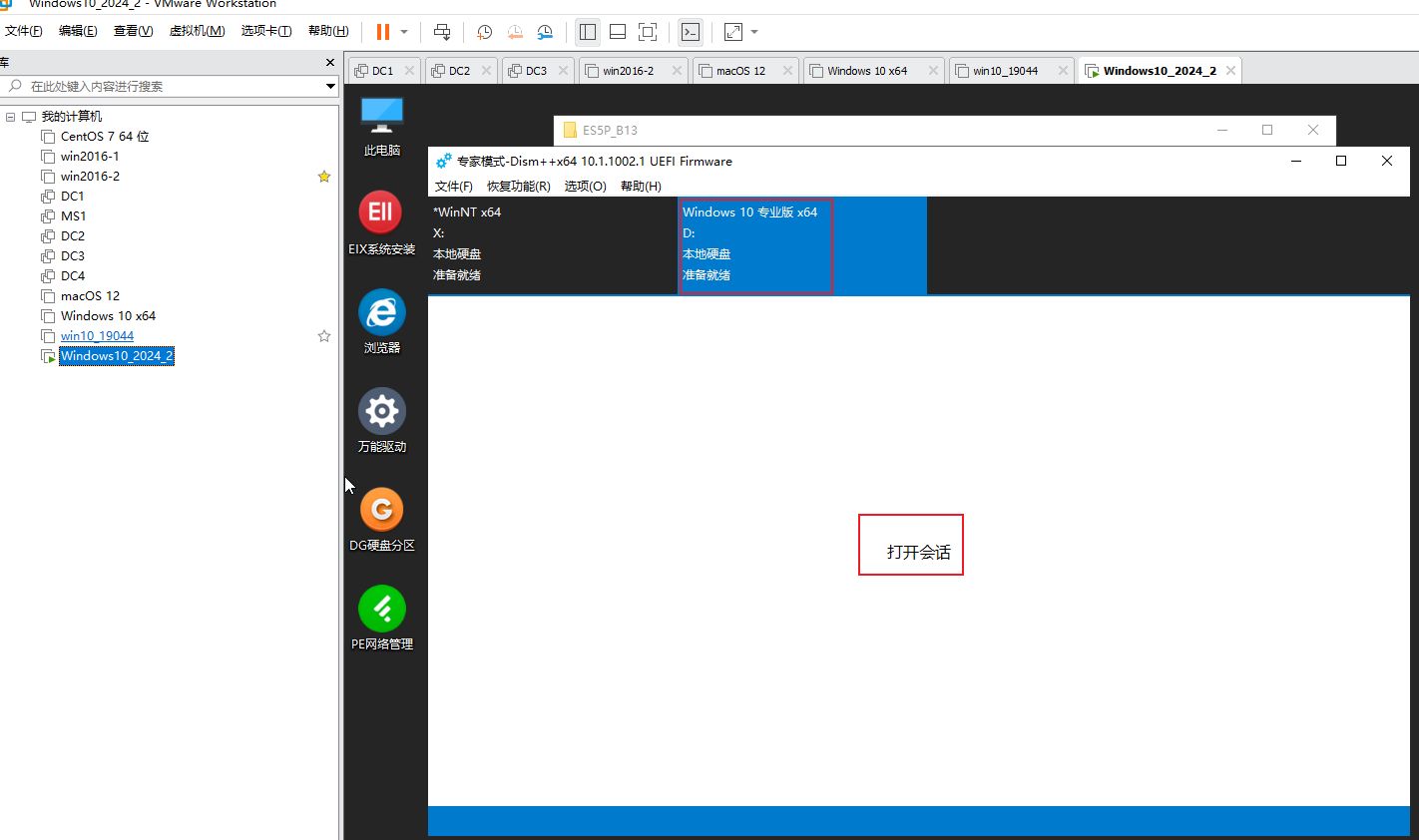Switch to the macOS 12 tab
Image resolution: width=1419 pixels, height=840 pixels.
click(x=740, y=71)
